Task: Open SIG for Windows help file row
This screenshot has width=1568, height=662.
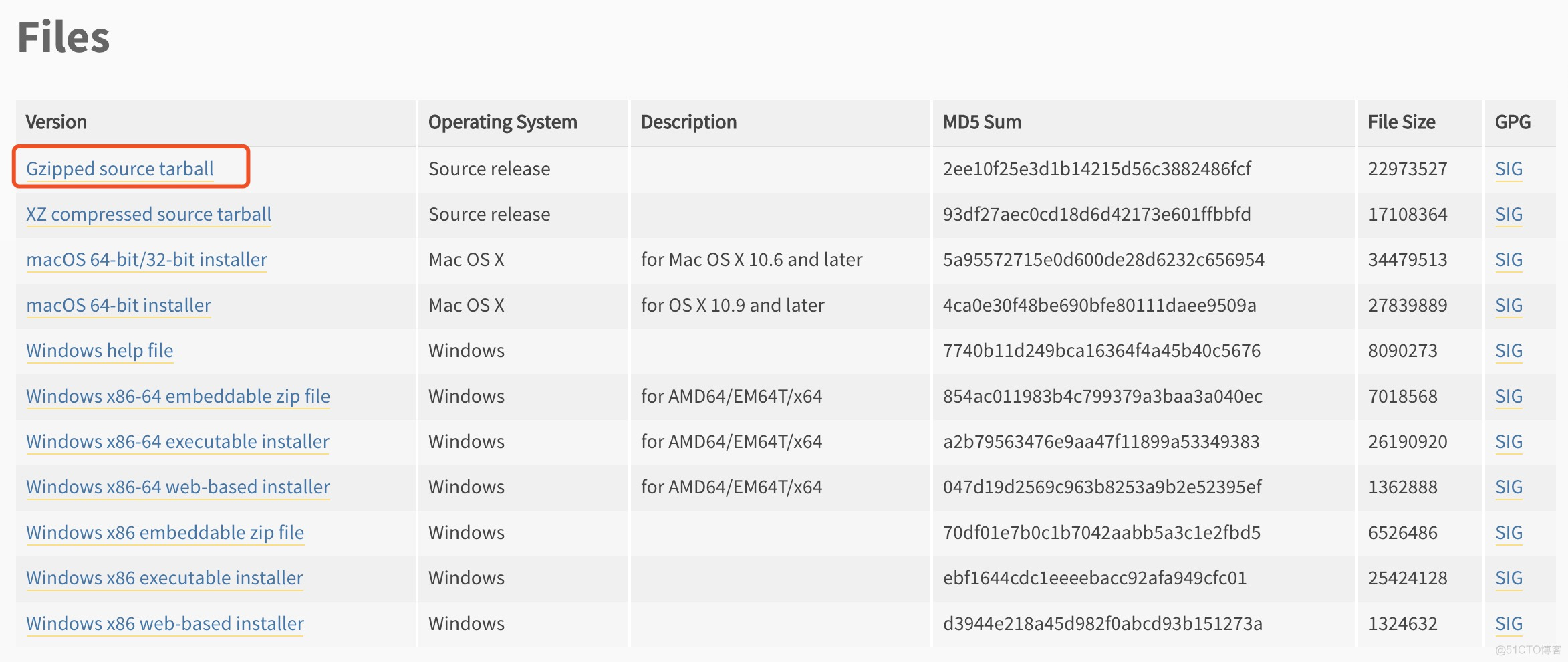Action: (x=1509, y=351)
